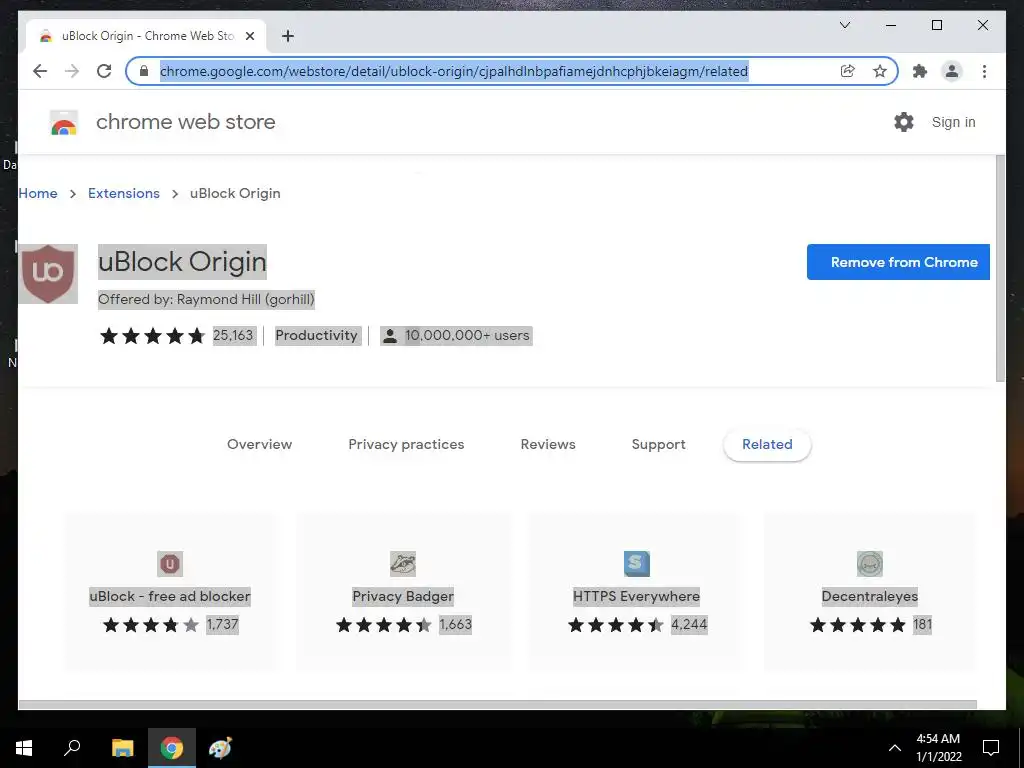Go to Home breadcrumb link
This screenshot has height=768, width=1024.
(38, 193)
